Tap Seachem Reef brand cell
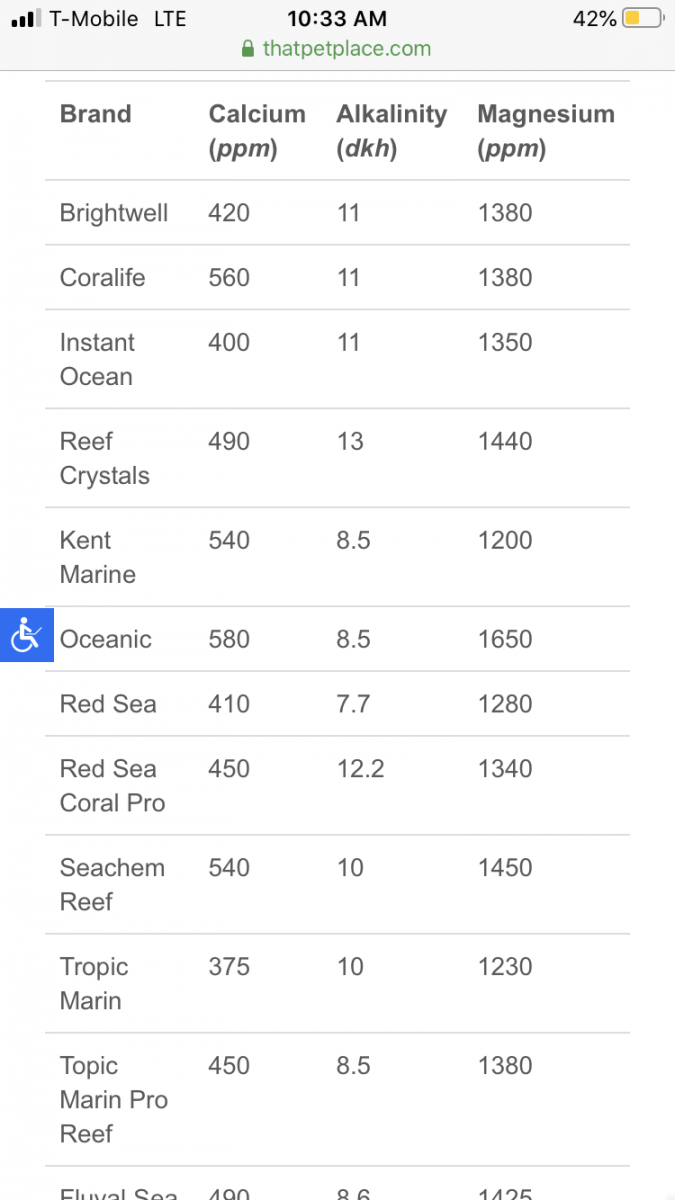This screenshot has width=675, height=1200. [x=112, y=885]
